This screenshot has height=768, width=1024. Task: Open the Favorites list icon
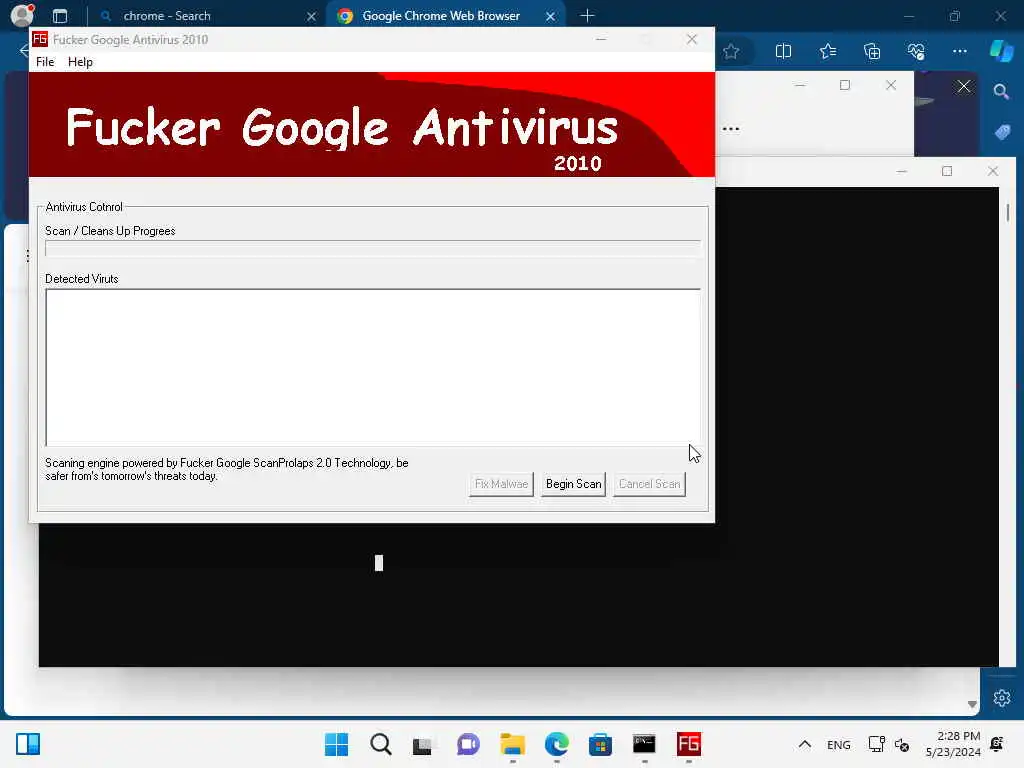click(x=827, y=52)
